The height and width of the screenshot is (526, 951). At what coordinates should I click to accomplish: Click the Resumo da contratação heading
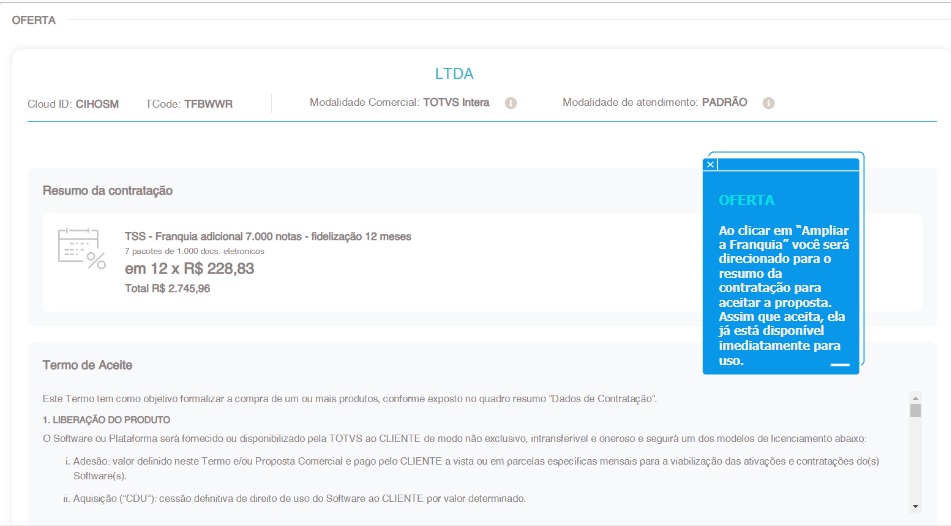[107, 191]
